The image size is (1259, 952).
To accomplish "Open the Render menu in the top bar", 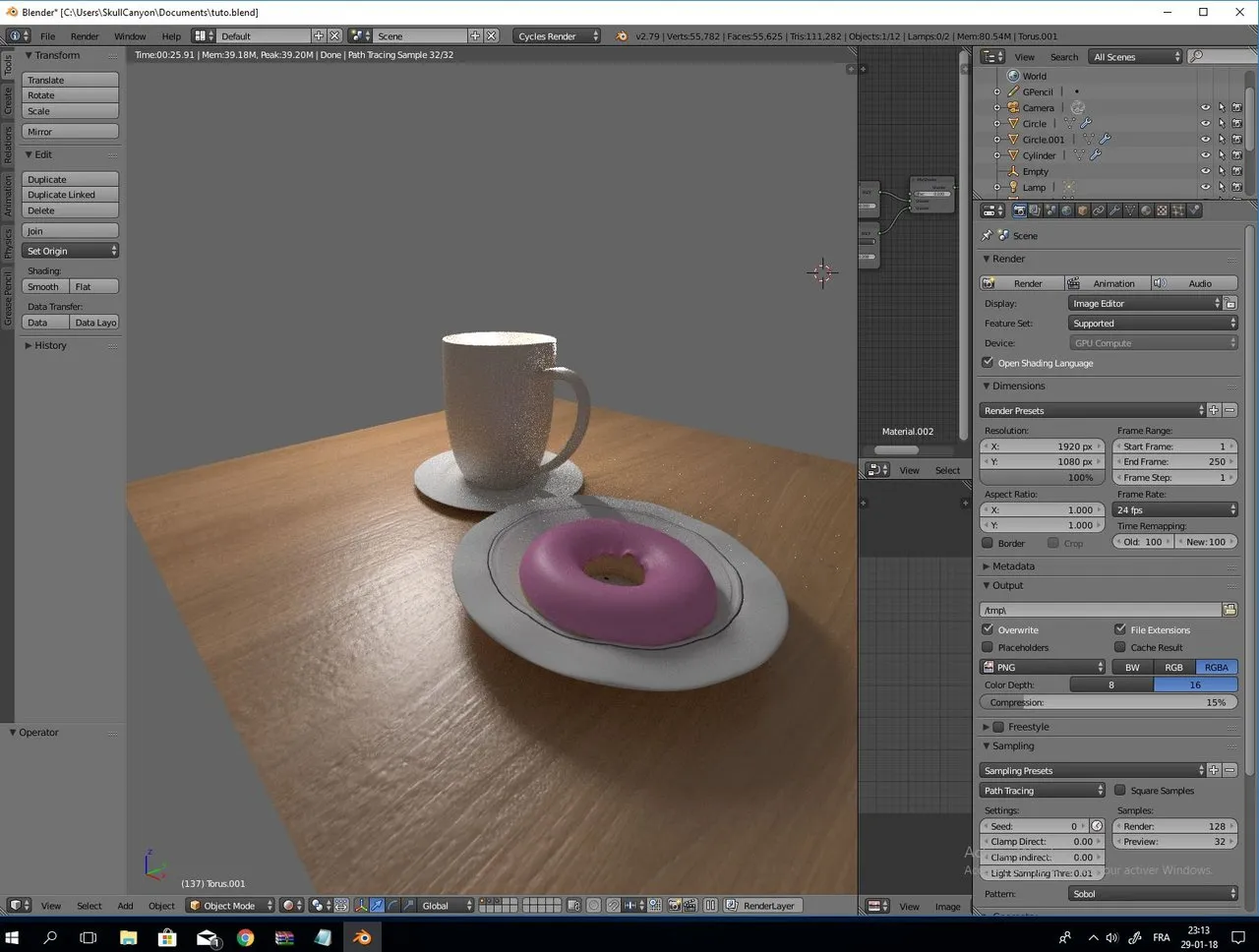I will click(85, 36).
